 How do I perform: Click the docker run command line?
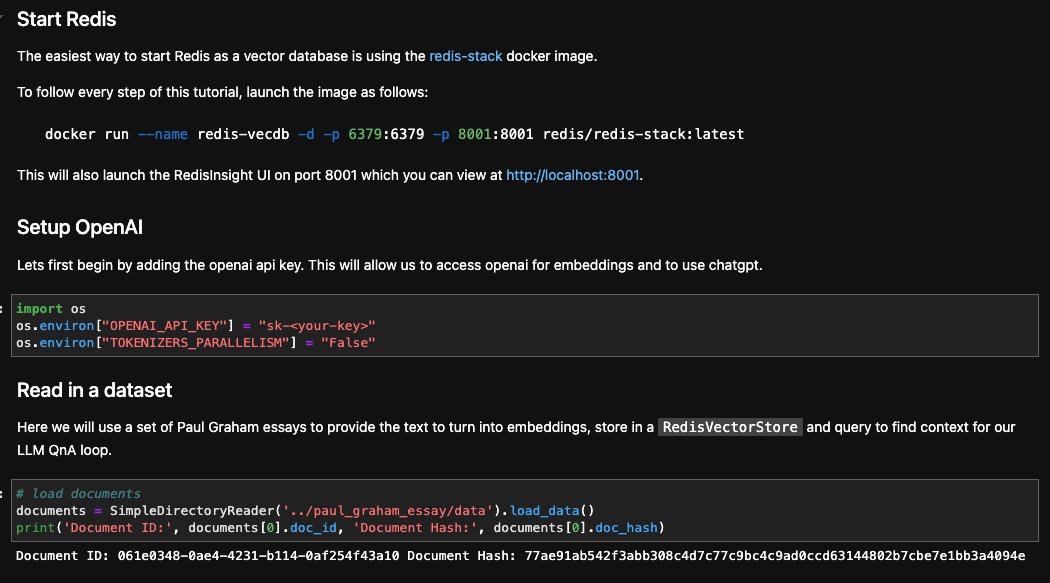[x=394, y=135]
